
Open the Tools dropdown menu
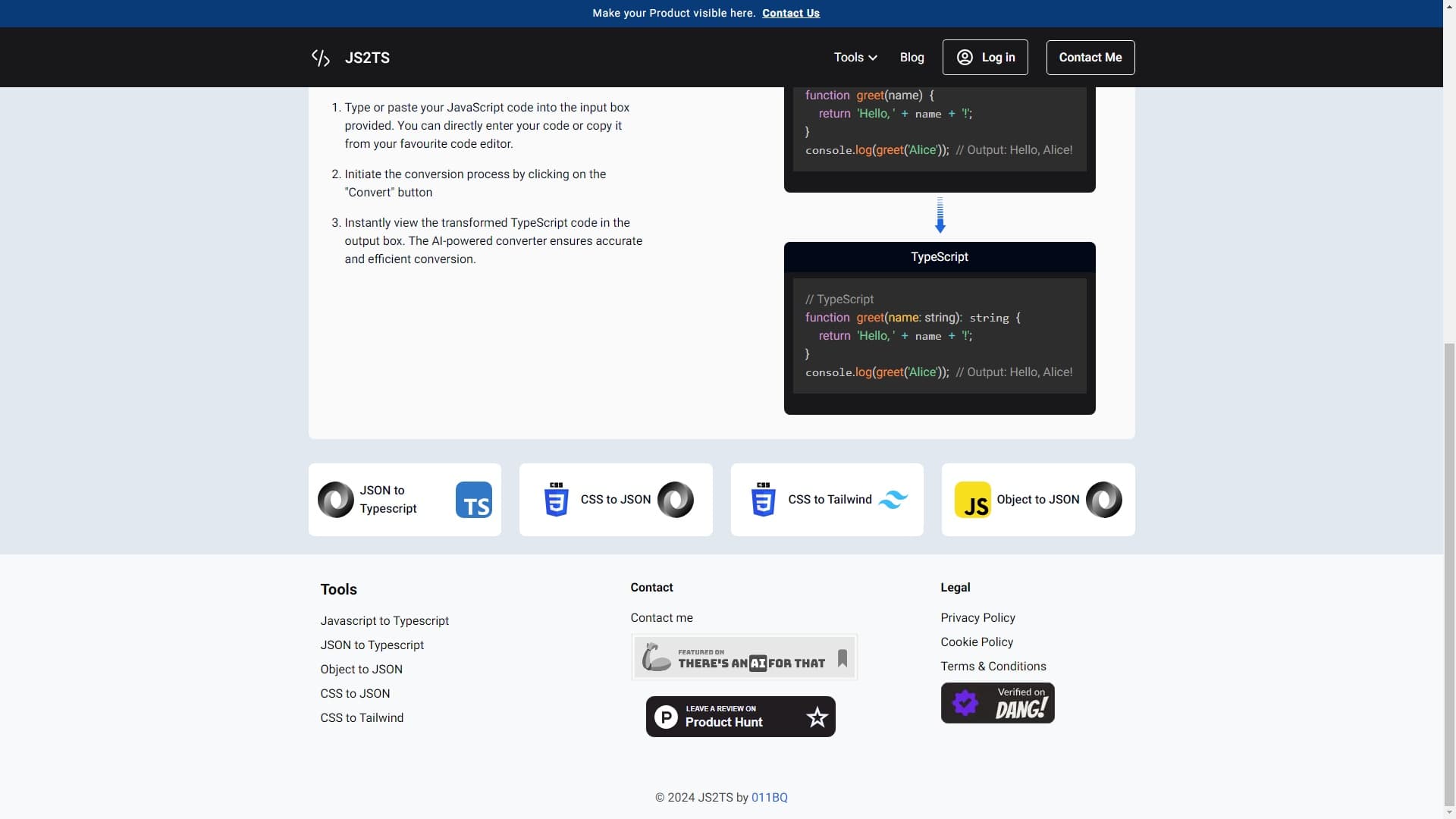point(854,57)
